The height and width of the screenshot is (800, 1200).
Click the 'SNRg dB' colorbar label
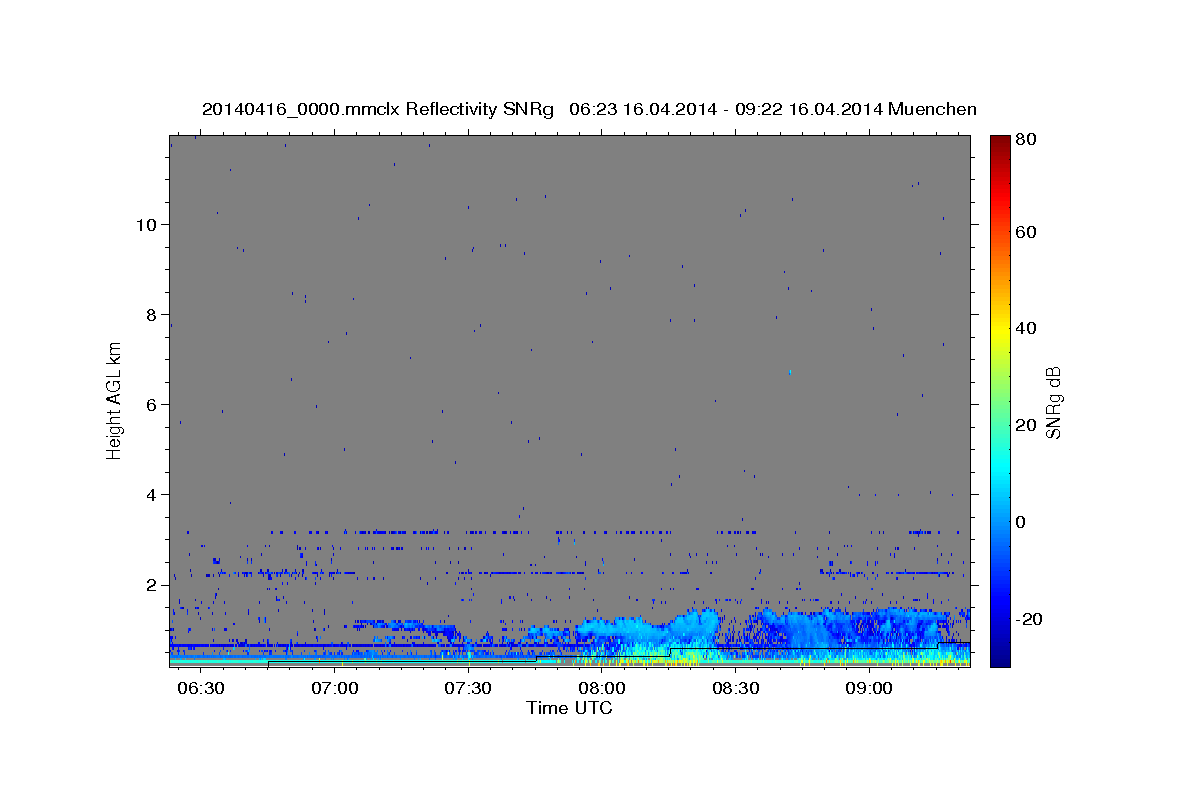[x=1053, y=402]
